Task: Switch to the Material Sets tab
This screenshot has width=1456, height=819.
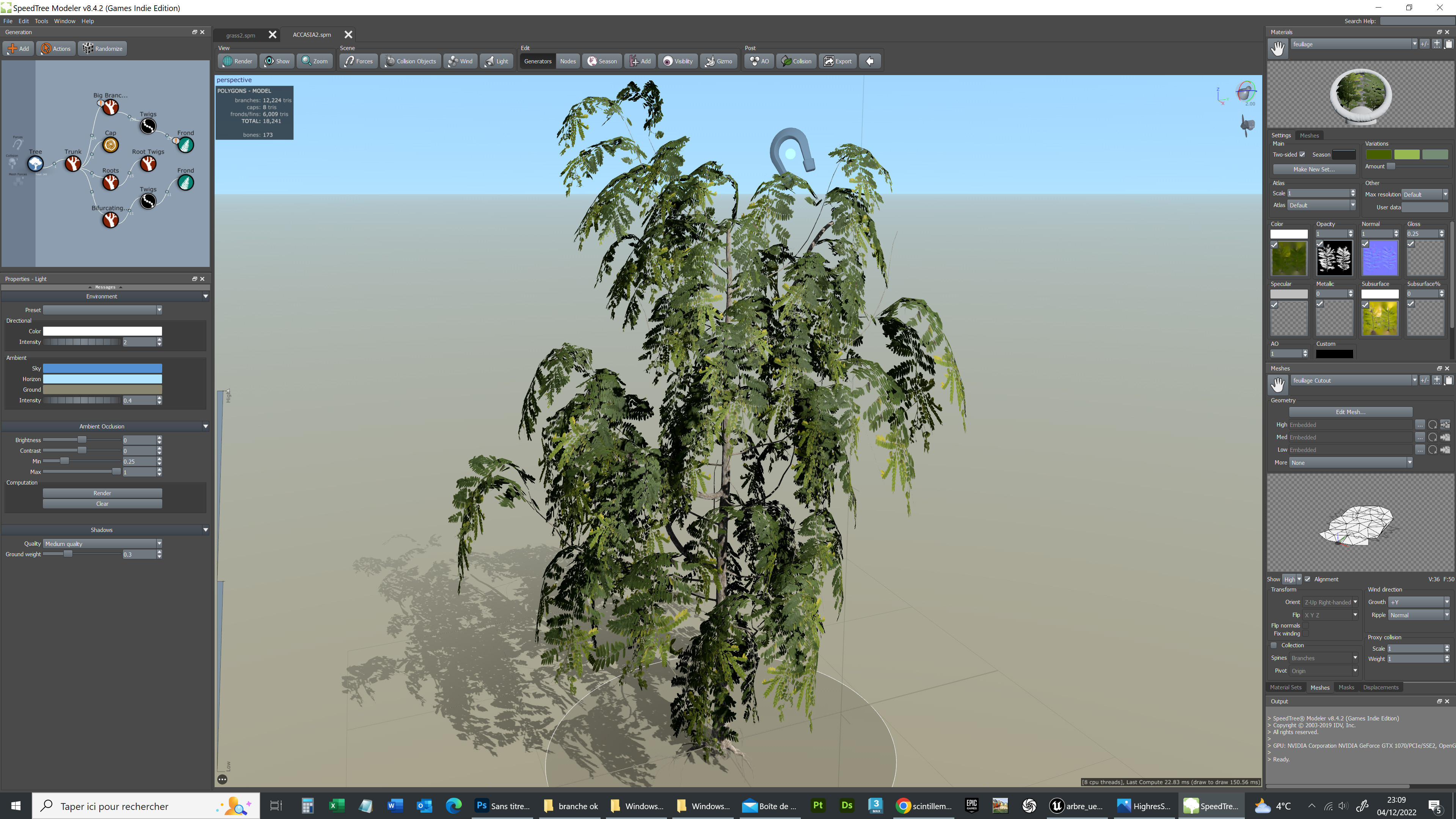Action: 1287,687
